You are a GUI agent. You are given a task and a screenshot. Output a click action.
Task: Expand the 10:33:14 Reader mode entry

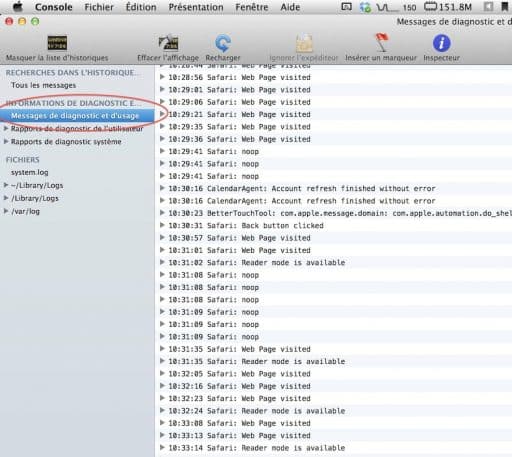(162, 447)
